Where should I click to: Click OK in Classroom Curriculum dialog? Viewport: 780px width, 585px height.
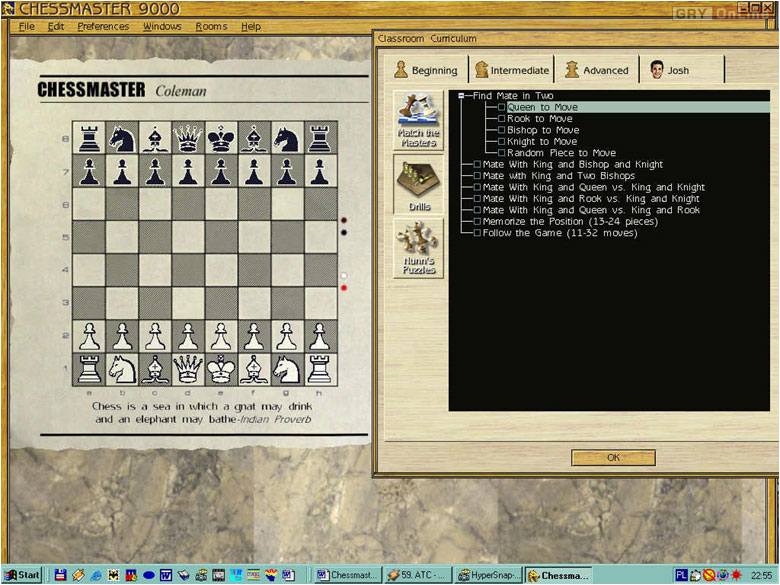tap(613, 458)
